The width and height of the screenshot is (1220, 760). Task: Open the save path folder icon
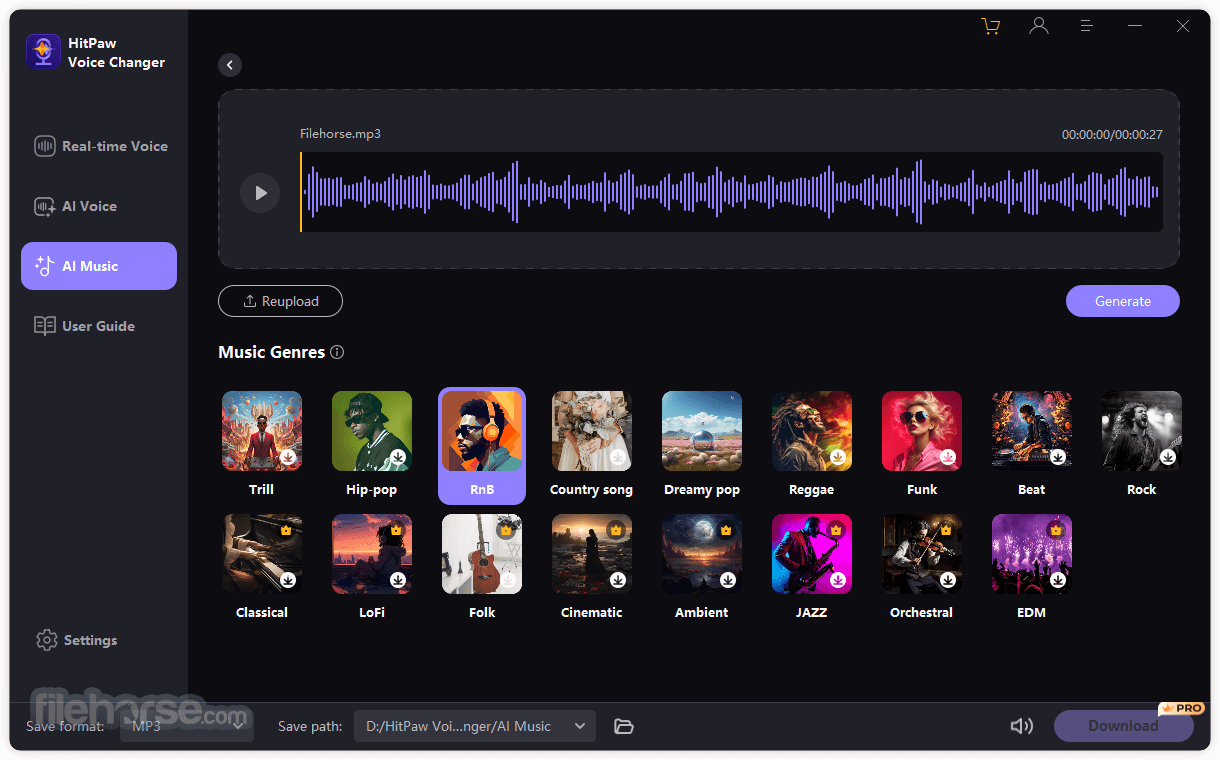[x=624, y=727]
